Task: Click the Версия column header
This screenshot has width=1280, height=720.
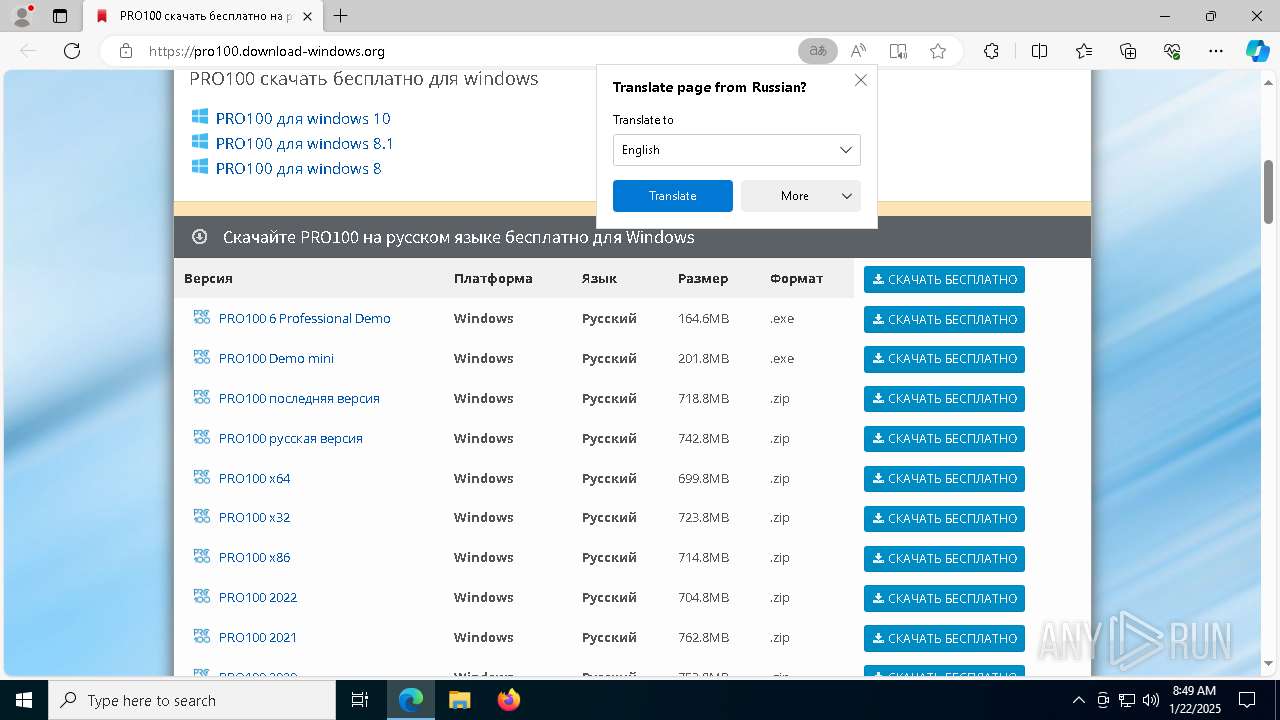Action: click(208, 278)
